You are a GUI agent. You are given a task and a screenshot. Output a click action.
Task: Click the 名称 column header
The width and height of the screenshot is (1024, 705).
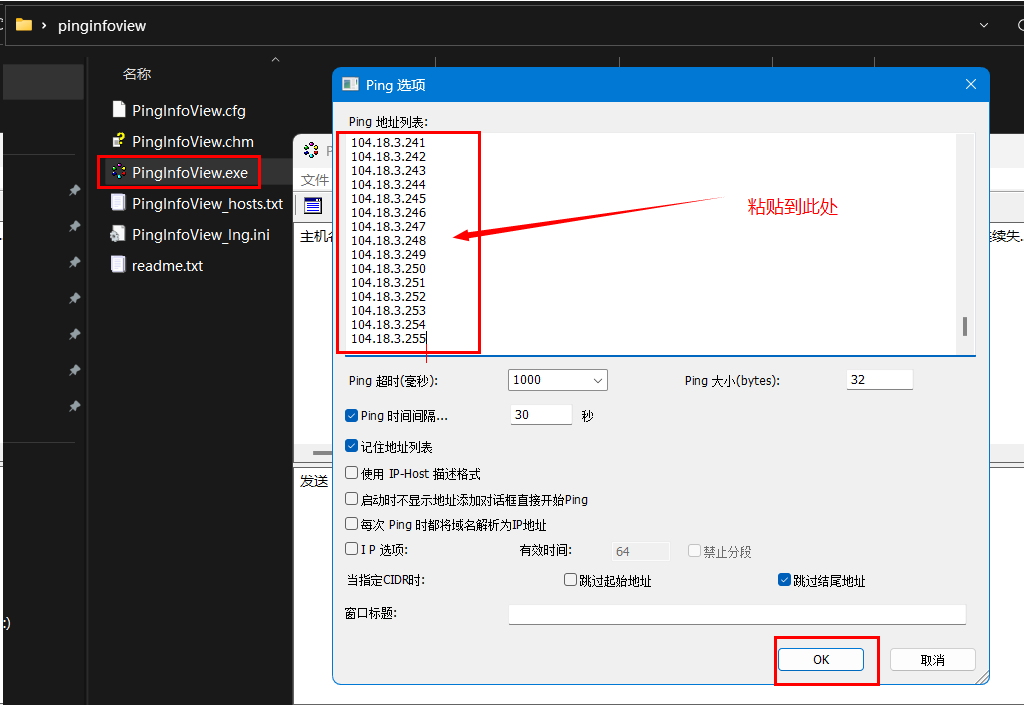(137, 74)
